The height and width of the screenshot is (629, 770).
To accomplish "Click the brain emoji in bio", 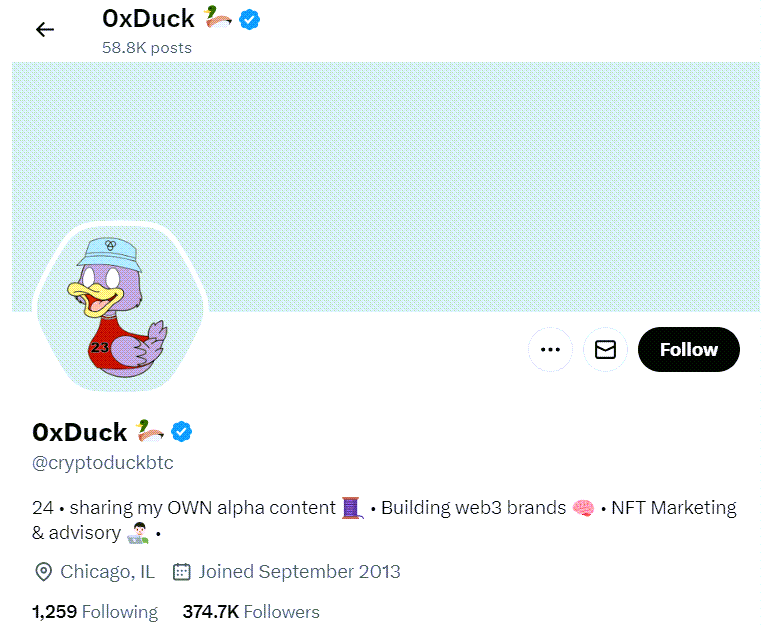I will [584, 508].
